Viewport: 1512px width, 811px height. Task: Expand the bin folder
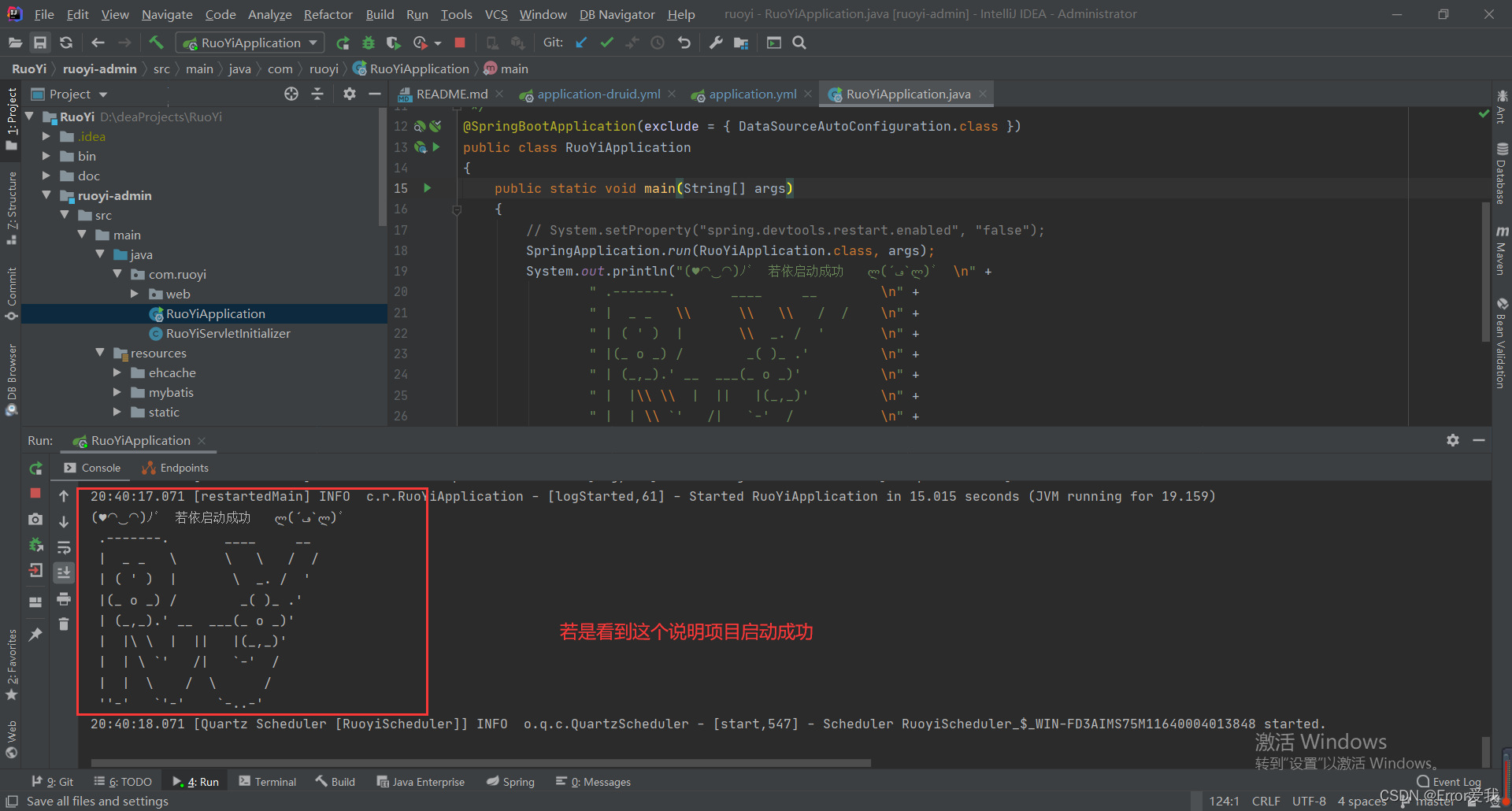46,156
